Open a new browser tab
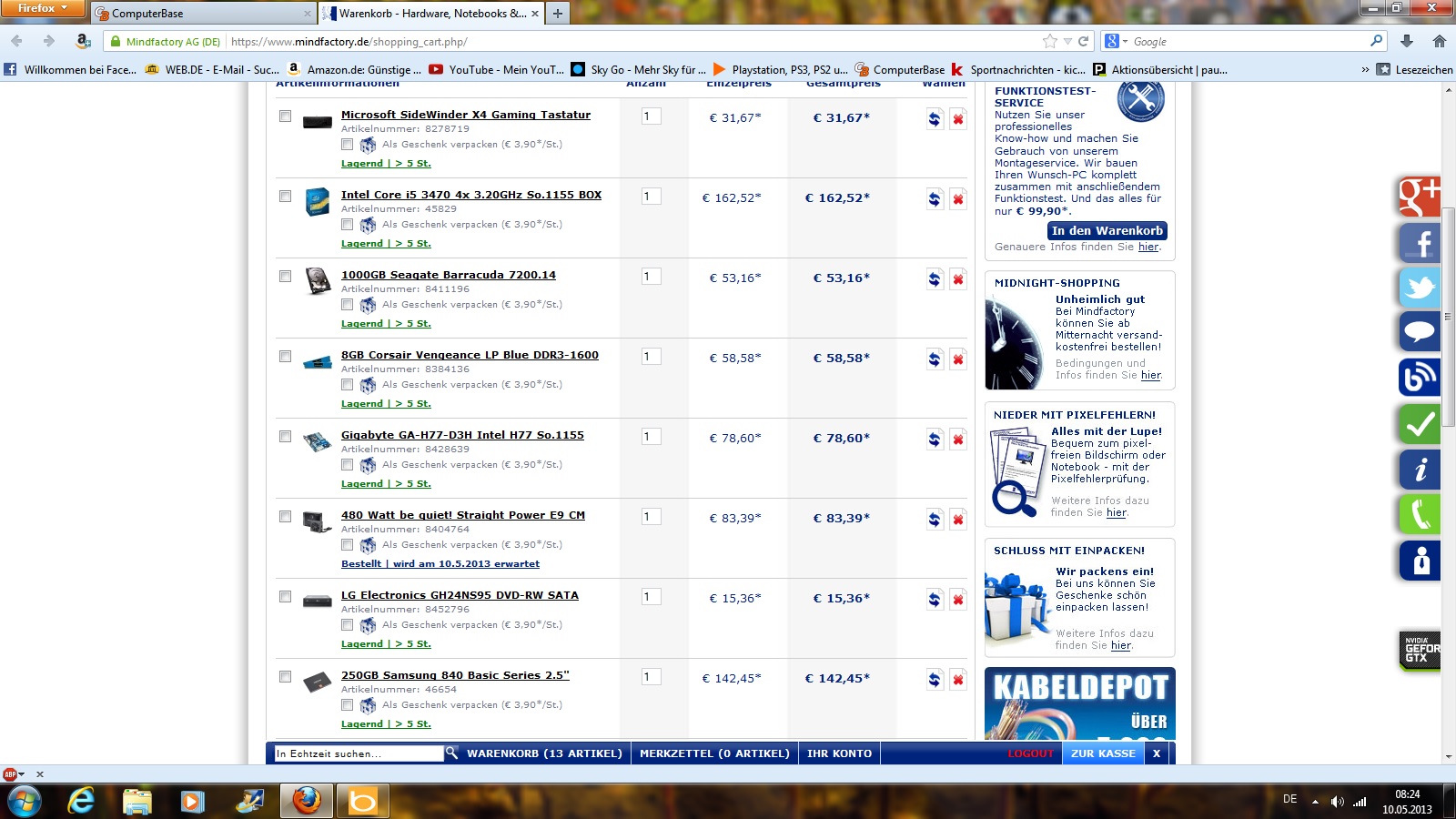 click(557, 14)
